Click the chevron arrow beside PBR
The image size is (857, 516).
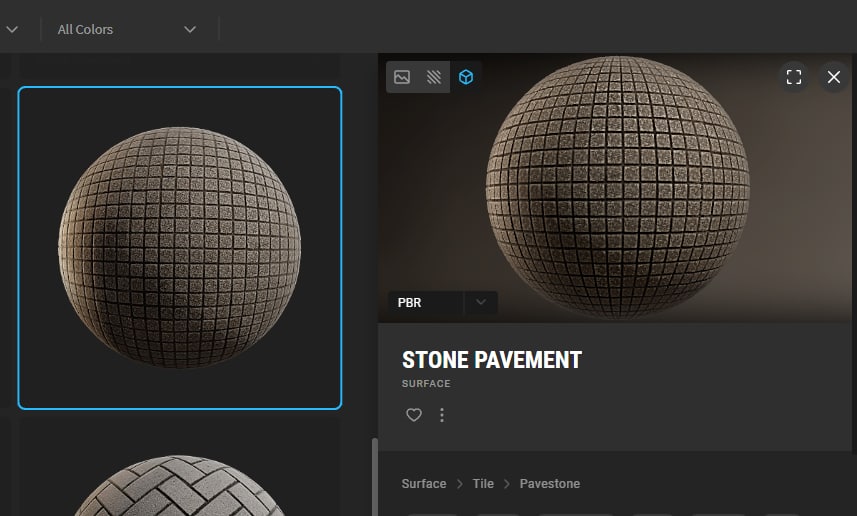[481, 303]
